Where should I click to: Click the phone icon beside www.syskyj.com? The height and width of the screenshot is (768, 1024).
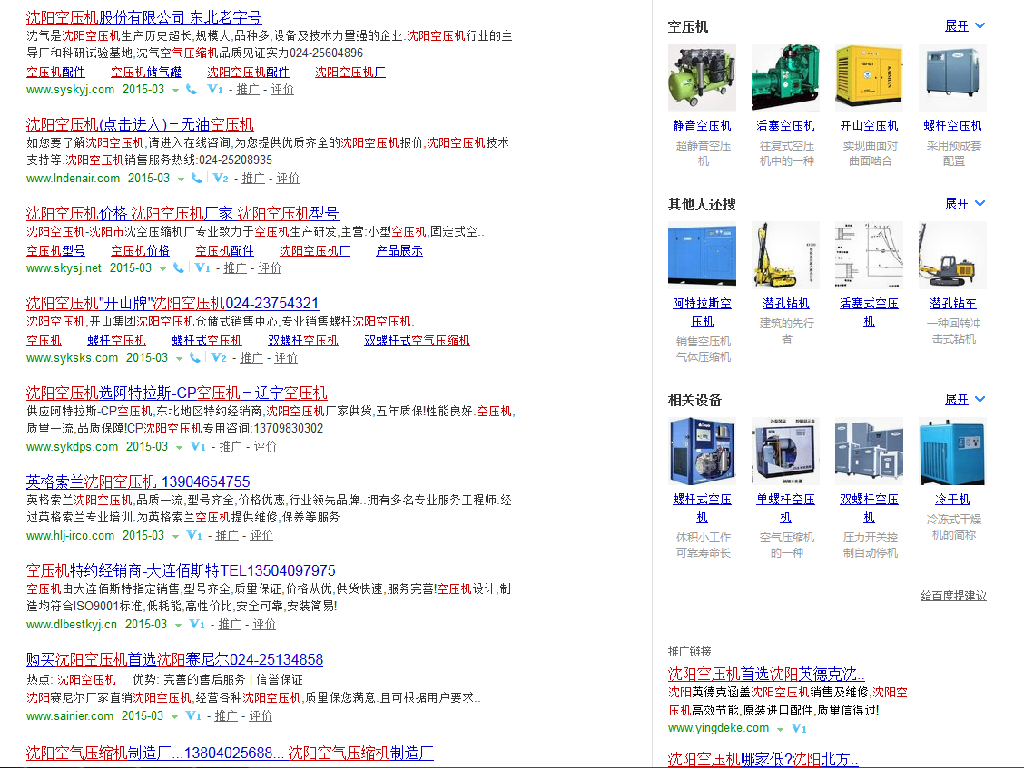(191, 89)
